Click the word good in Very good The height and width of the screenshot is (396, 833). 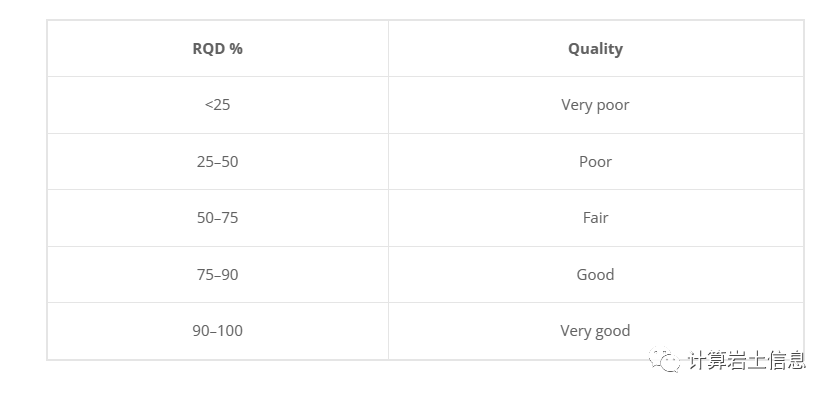pos(613,331)
